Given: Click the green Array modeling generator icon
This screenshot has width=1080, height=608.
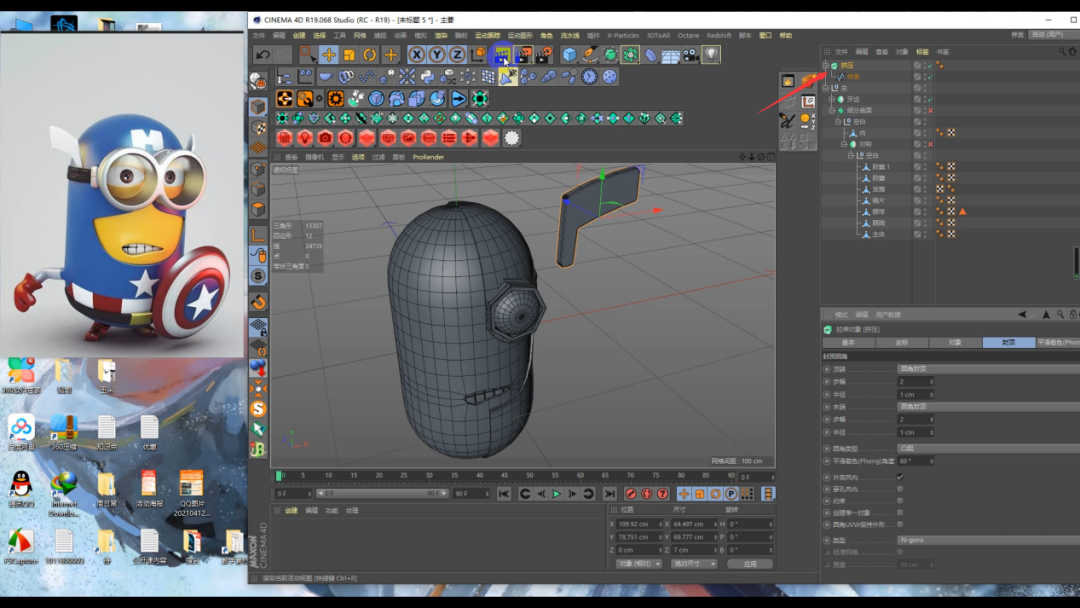Looking at the screenshot, I should pyautogui.click(x=630, y=54).
